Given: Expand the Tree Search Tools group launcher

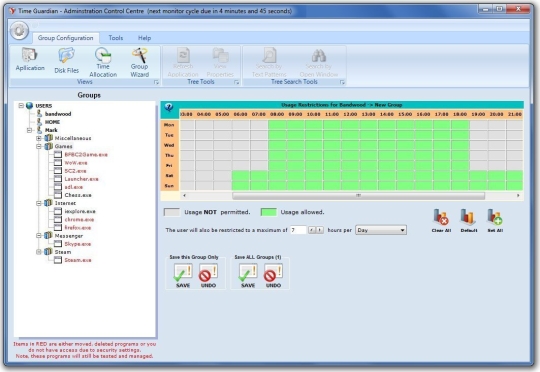Looking at the screenshot, I should 342,82.
